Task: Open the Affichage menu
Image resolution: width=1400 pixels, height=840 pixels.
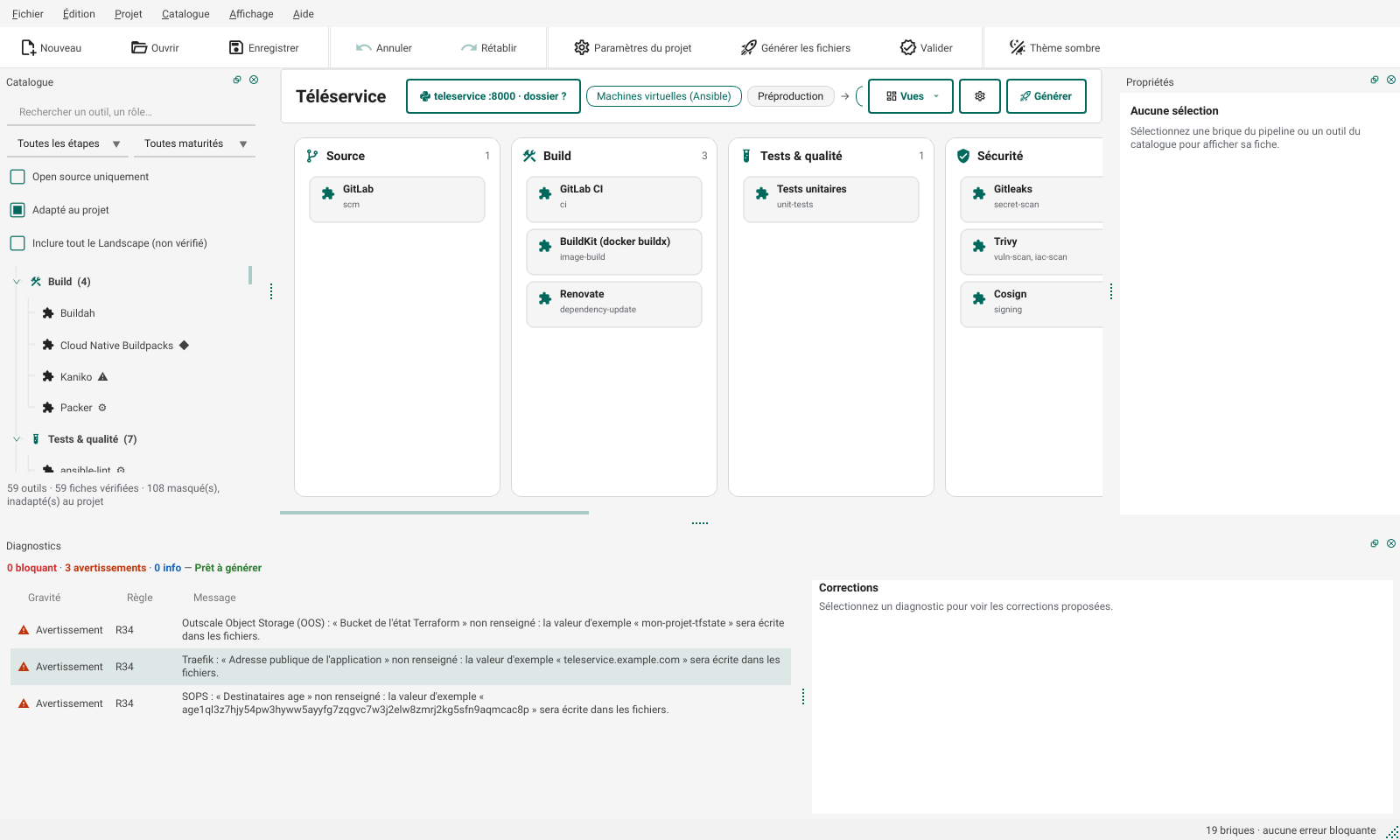Action: [x=251, y=14]
